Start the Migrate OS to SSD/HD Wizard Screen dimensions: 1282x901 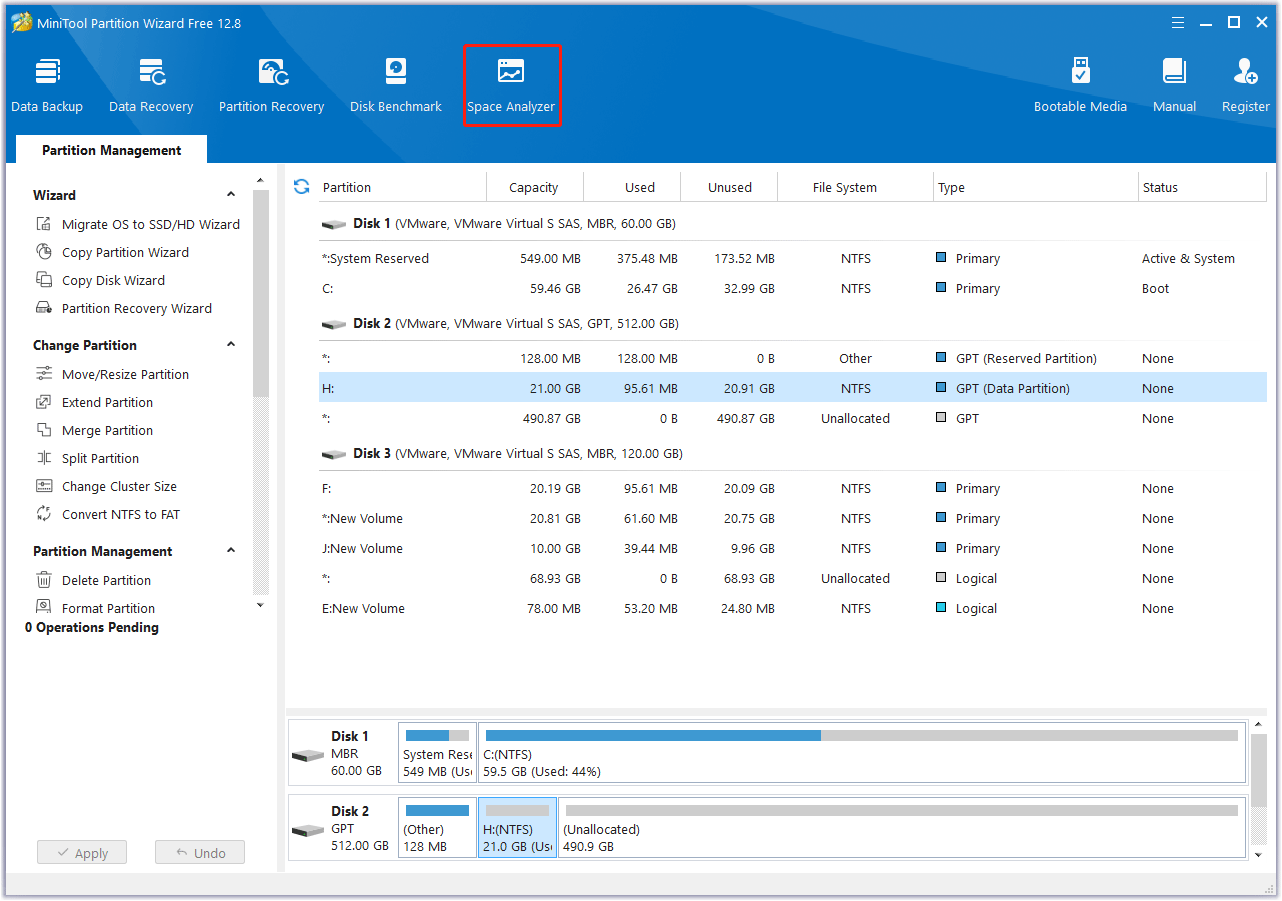click(138, 224)
